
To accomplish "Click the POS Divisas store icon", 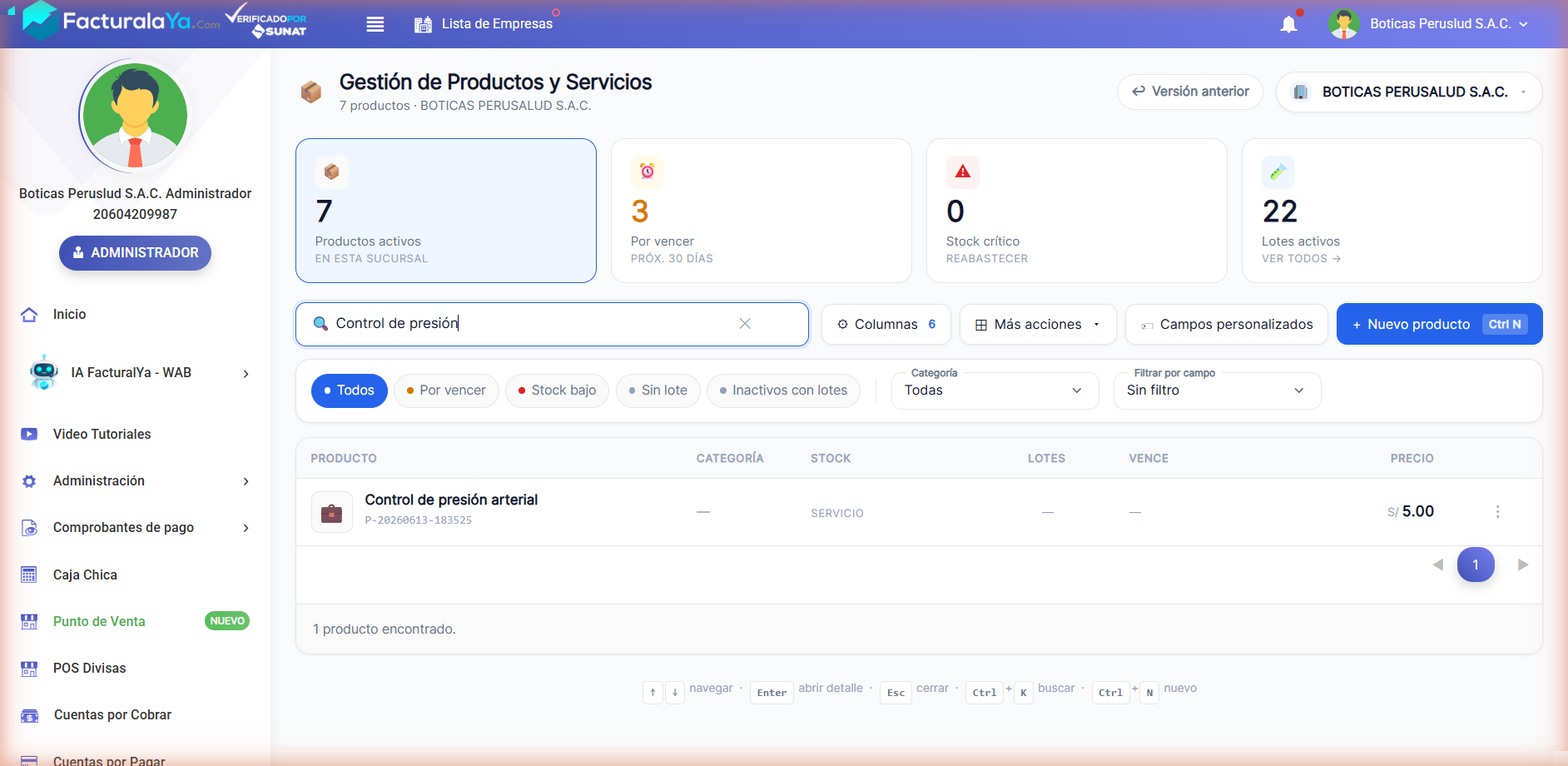I will click(29, 669).
